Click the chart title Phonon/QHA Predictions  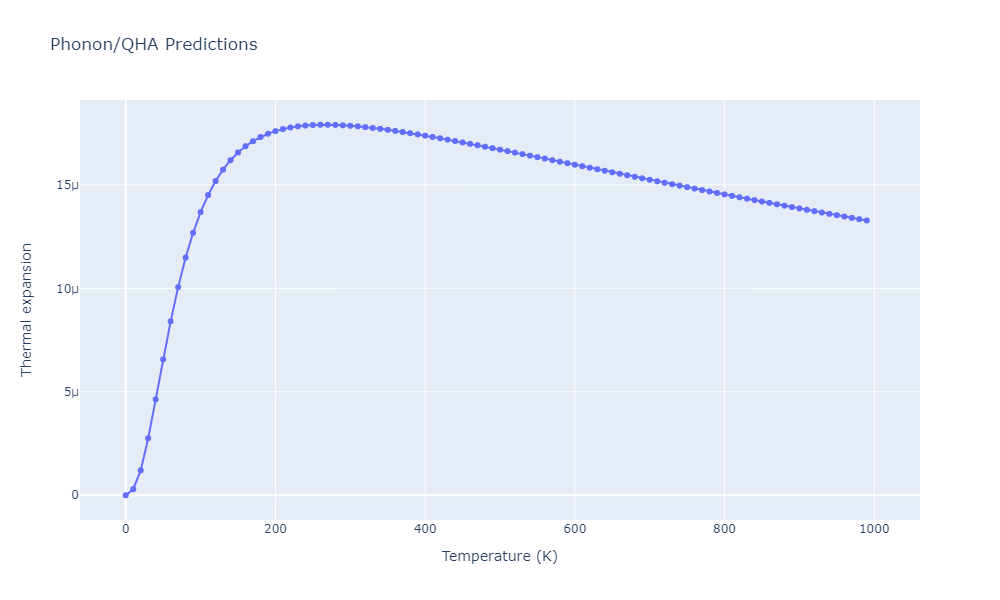pyautogui.click(x=153, y=45)
